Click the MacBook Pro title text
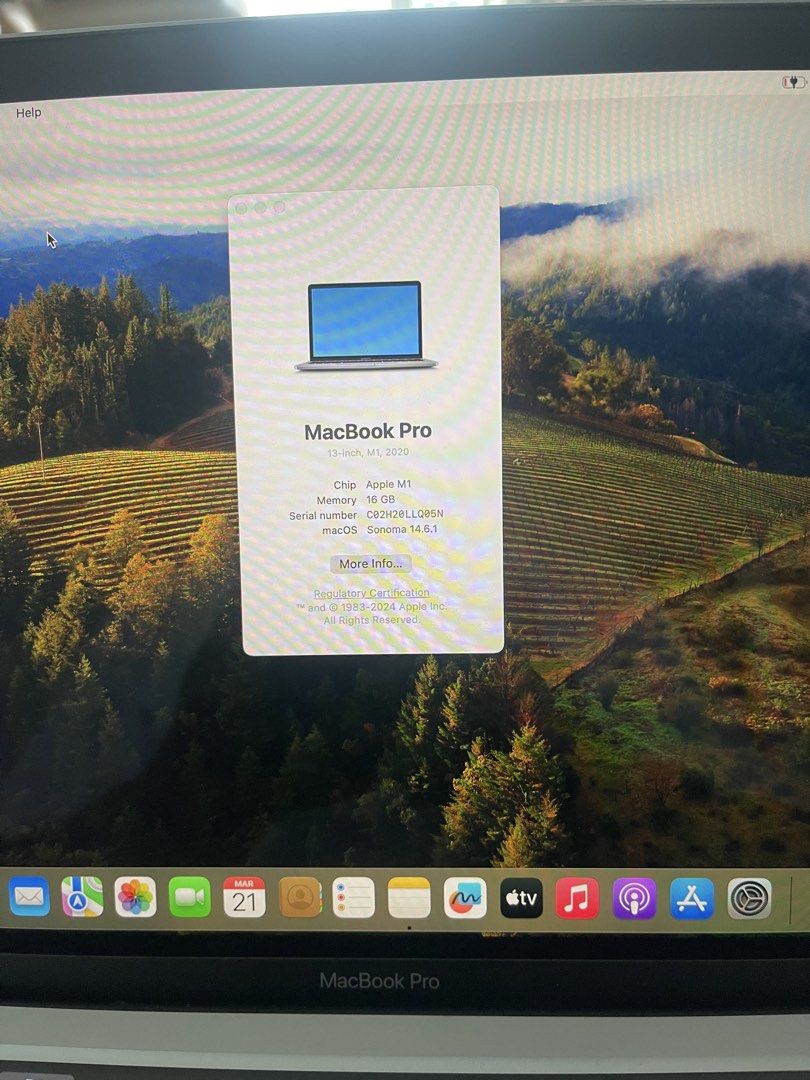Screen dimensions: 810x1080 click(368, 431)
